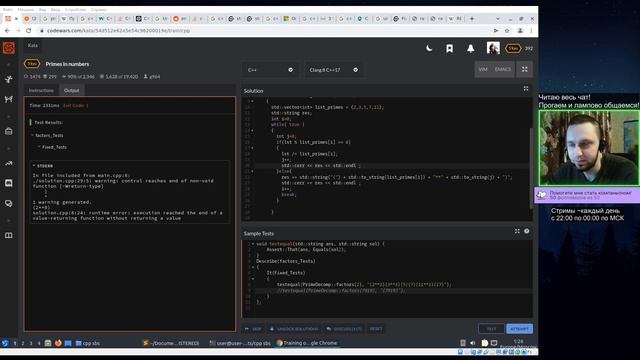Click the streamer webcam overlay
The width and height of the screenshot is (640, 360).
589,148
